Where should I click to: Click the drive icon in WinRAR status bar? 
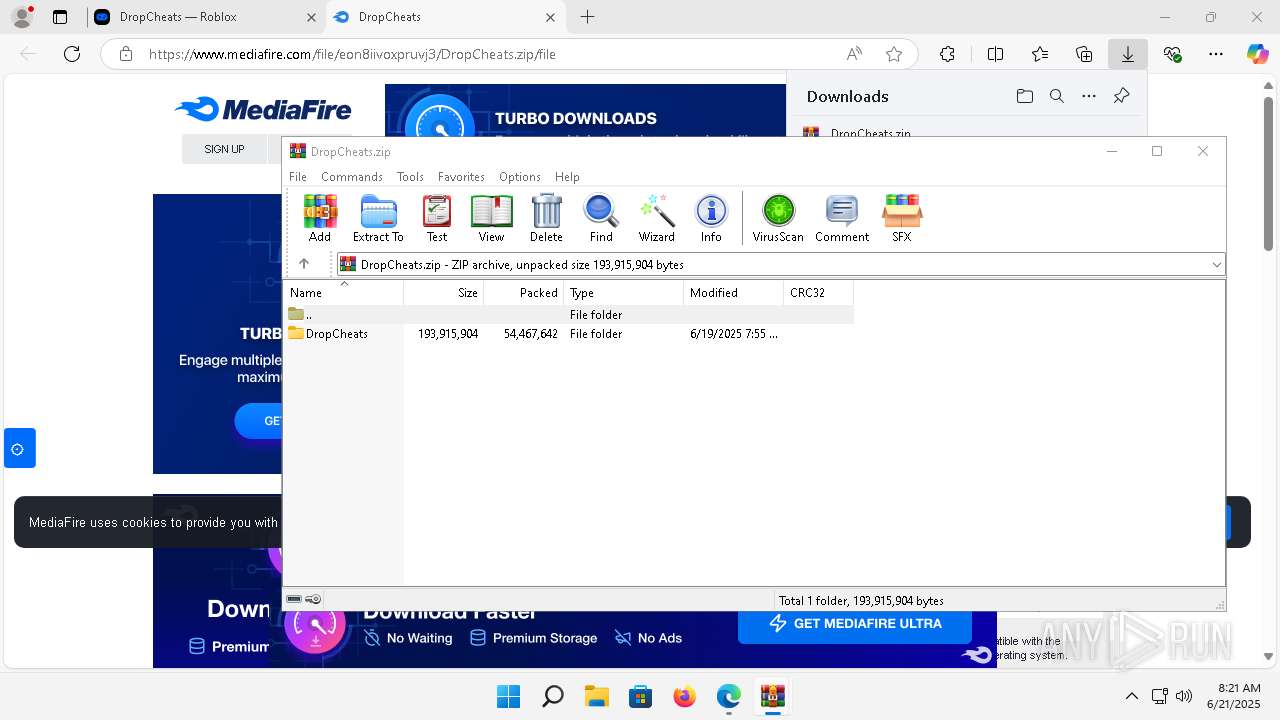coord(294,600)
